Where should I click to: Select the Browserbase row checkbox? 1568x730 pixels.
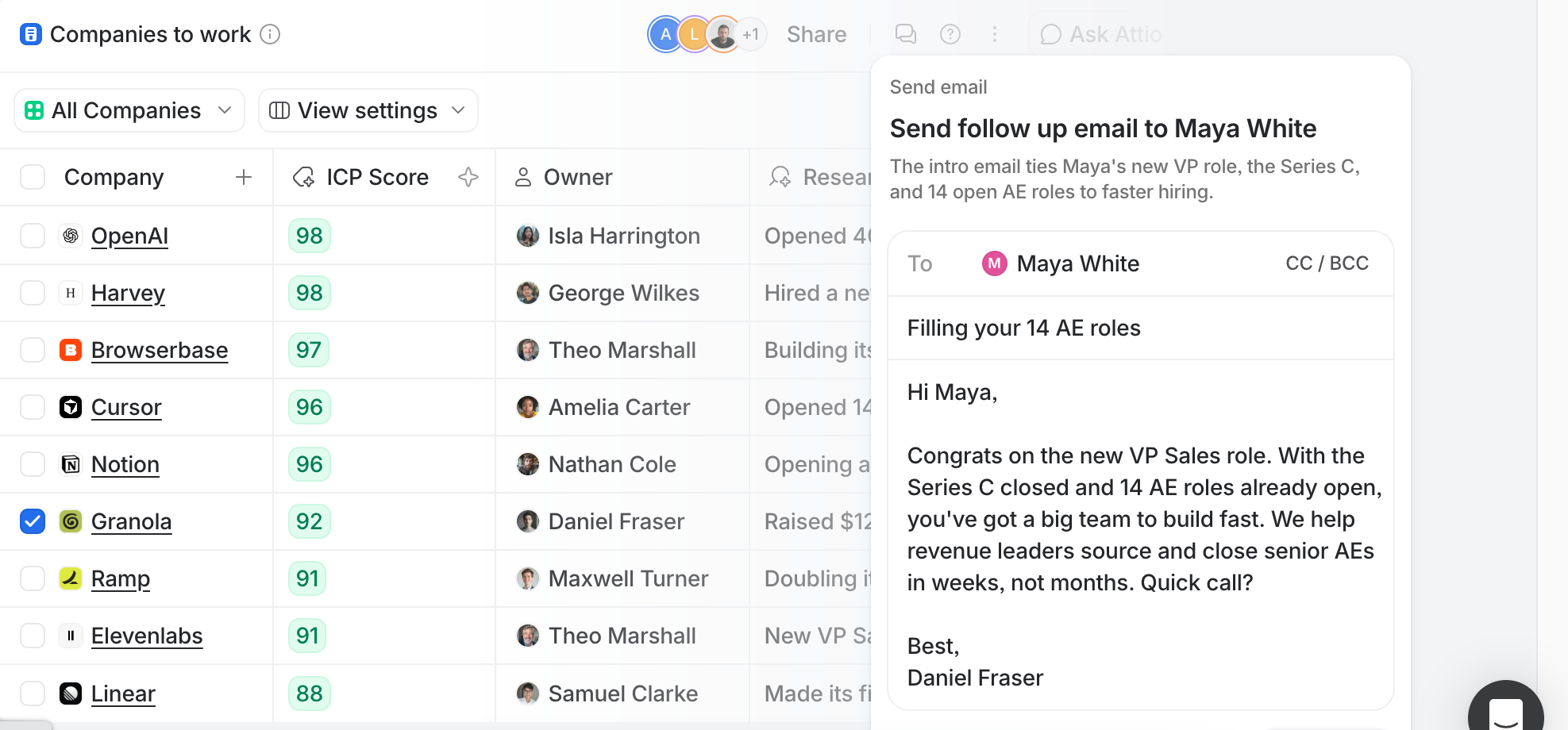tap(33, 350)
